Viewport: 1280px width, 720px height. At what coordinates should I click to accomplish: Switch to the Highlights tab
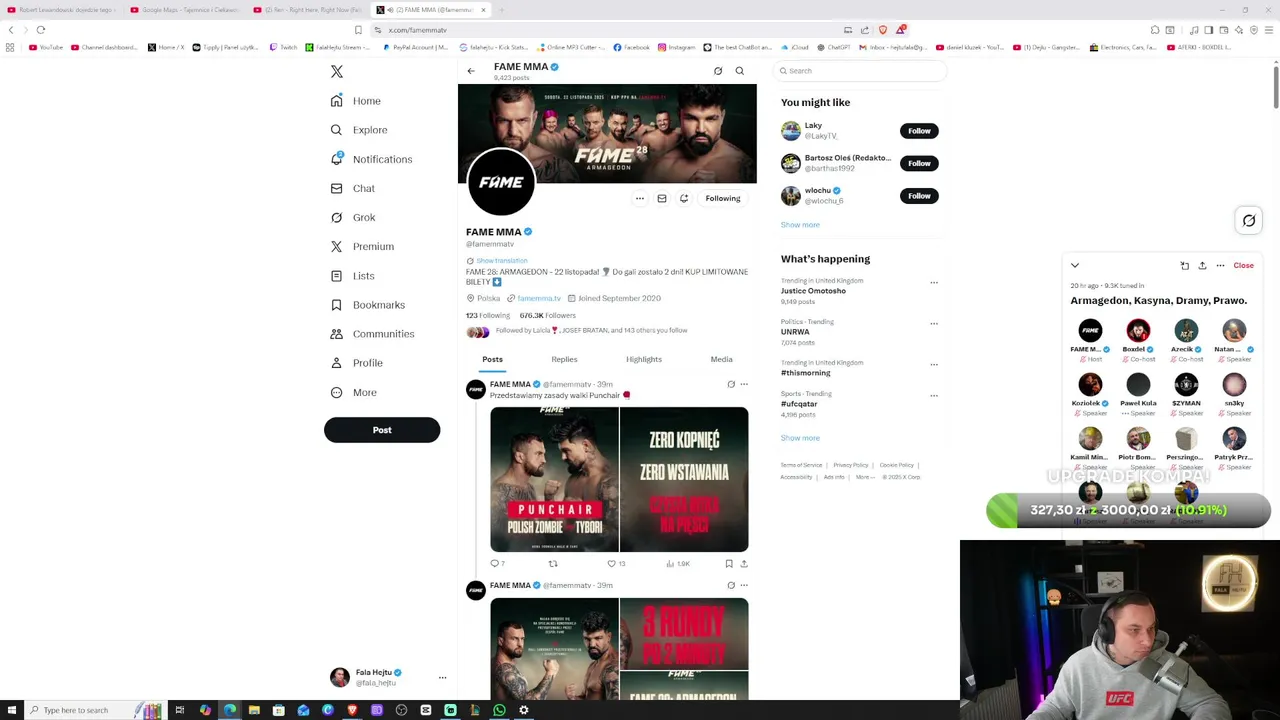point(644,359)
